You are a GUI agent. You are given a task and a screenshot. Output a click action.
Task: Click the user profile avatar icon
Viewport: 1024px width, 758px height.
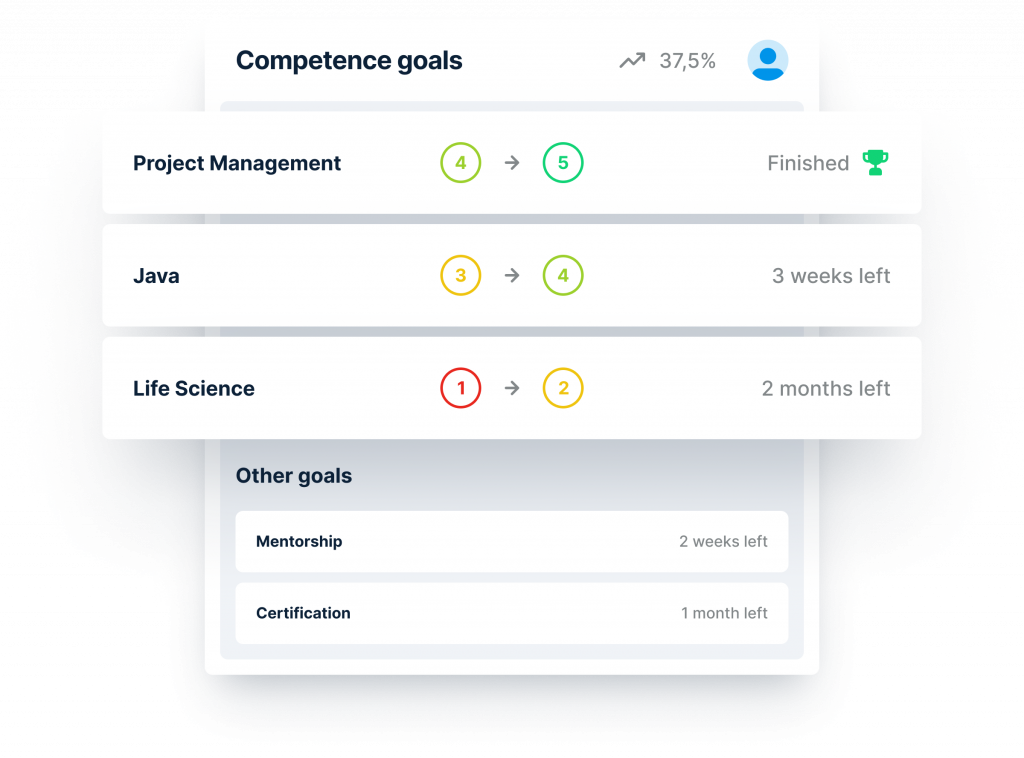(x=767, y=61)
